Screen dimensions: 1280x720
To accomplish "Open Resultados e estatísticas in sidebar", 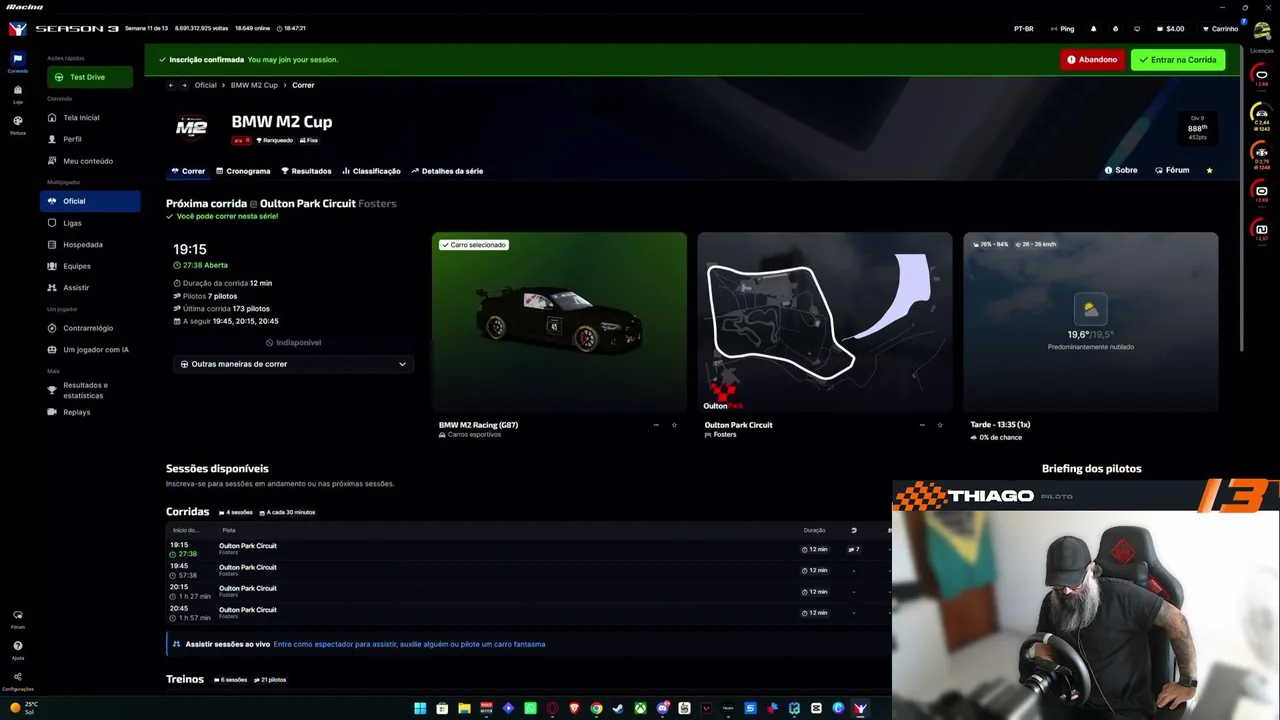I will click(90, 390).
